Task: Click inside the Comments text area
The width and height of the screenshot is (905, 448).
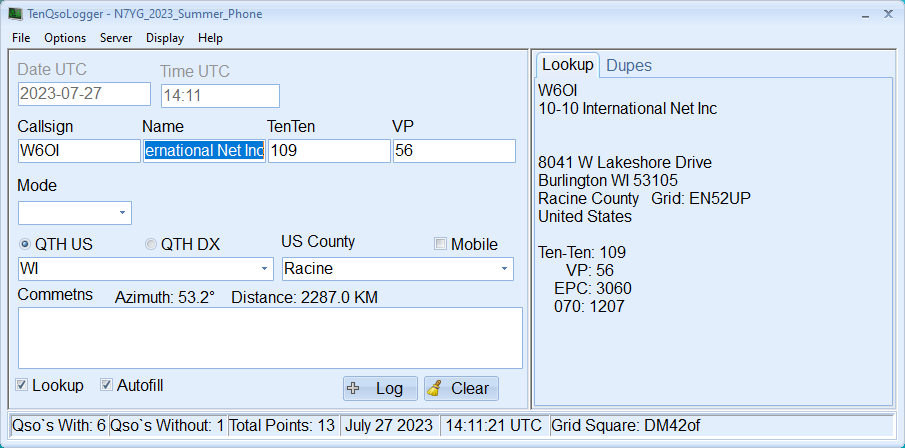Action: click(x=270, y=338)
